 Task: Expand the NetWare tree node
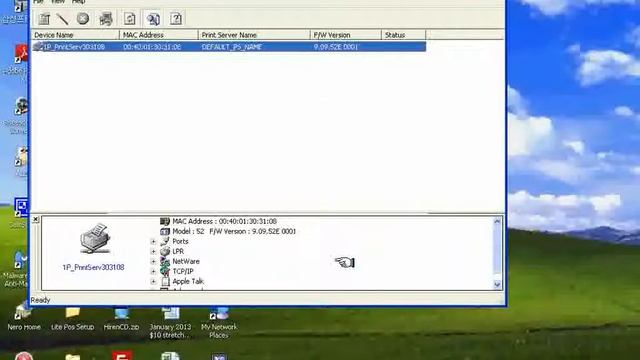point(153,262)
